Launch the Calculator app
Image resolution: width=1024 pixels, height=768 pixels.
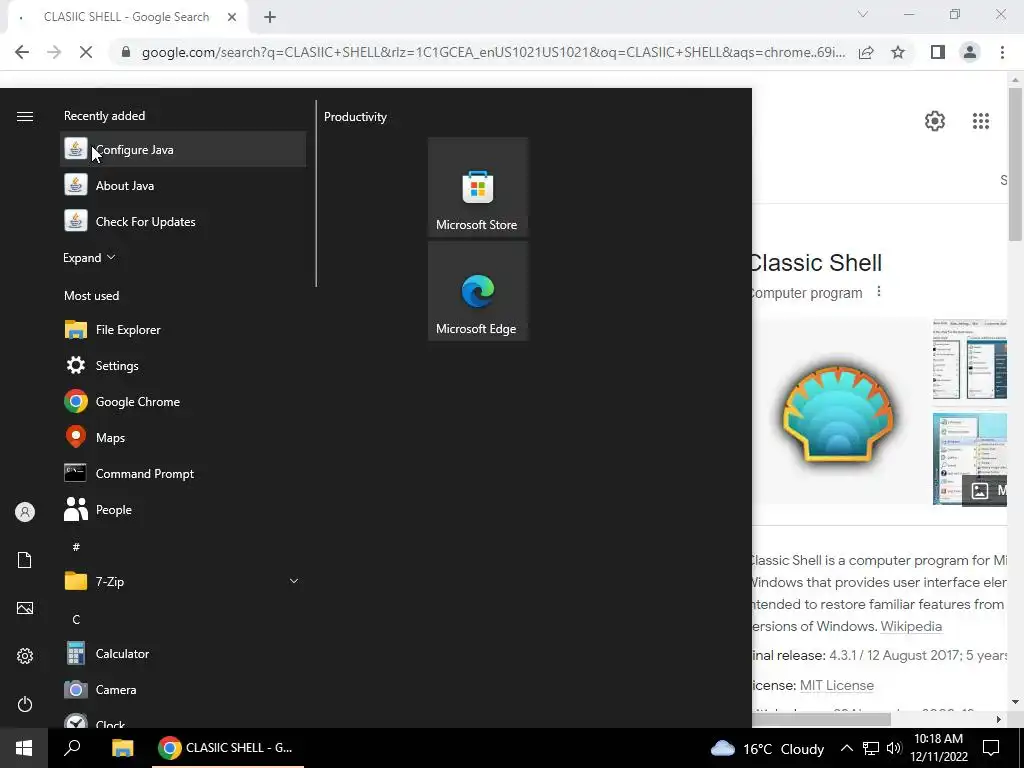pyautogui.click(x=183, y=654)
